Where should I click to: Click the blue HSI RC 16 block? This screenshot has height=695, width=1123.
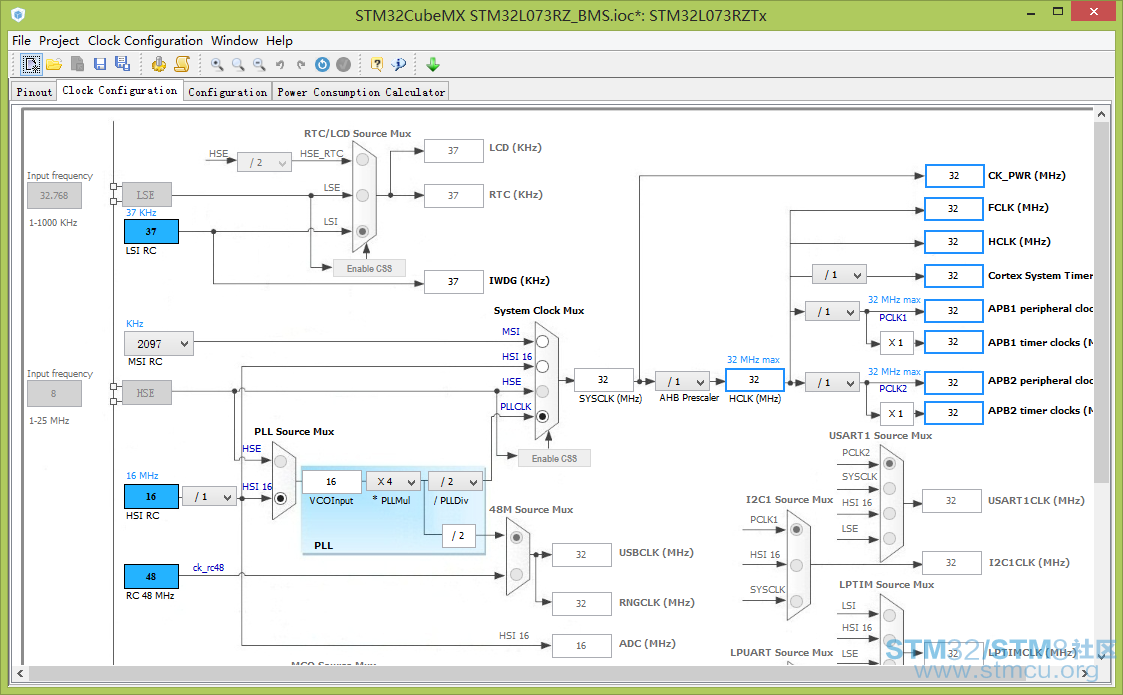(x=151, y=497)
